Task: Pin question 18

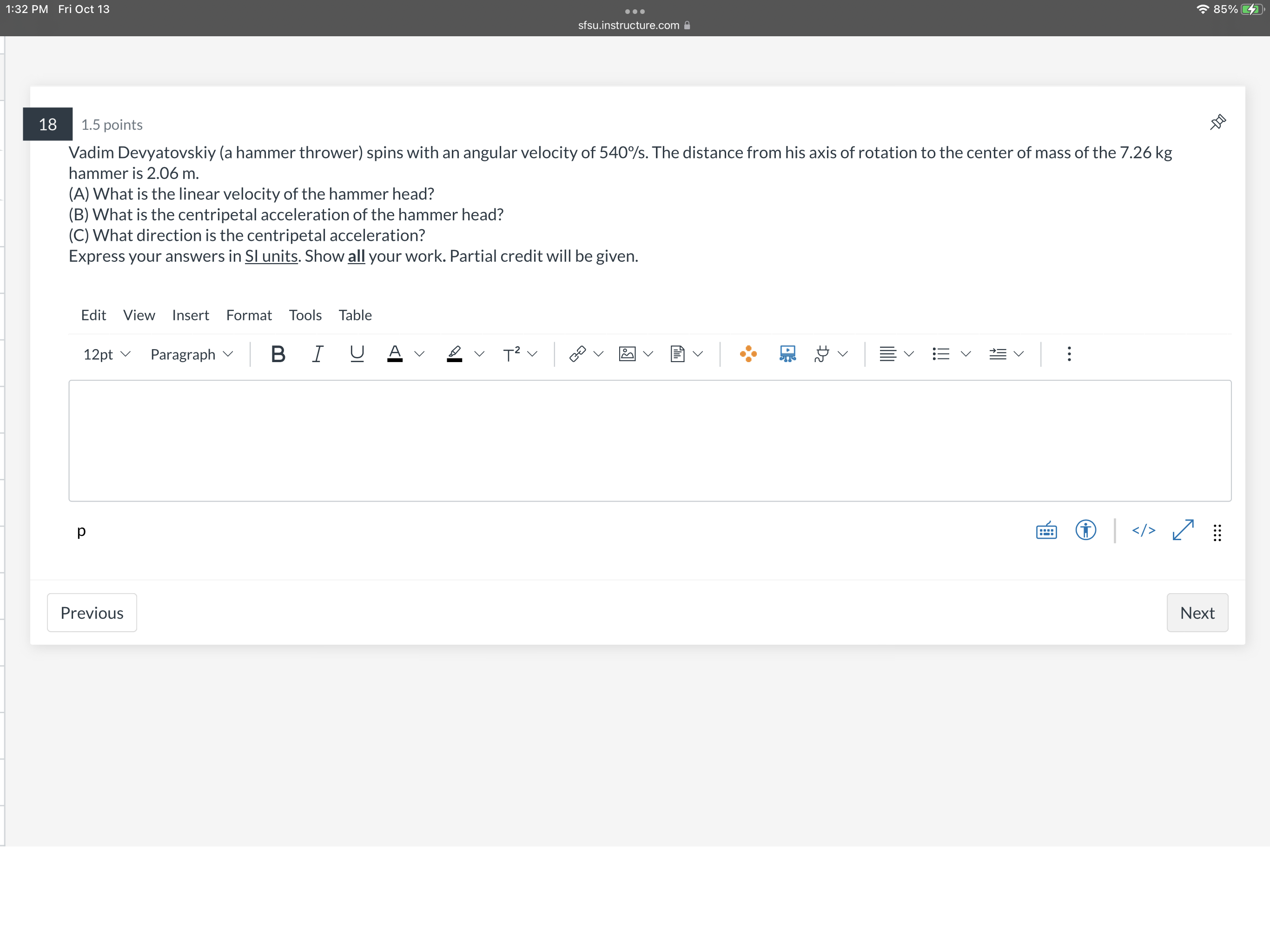Action: tap(1218, 121)
